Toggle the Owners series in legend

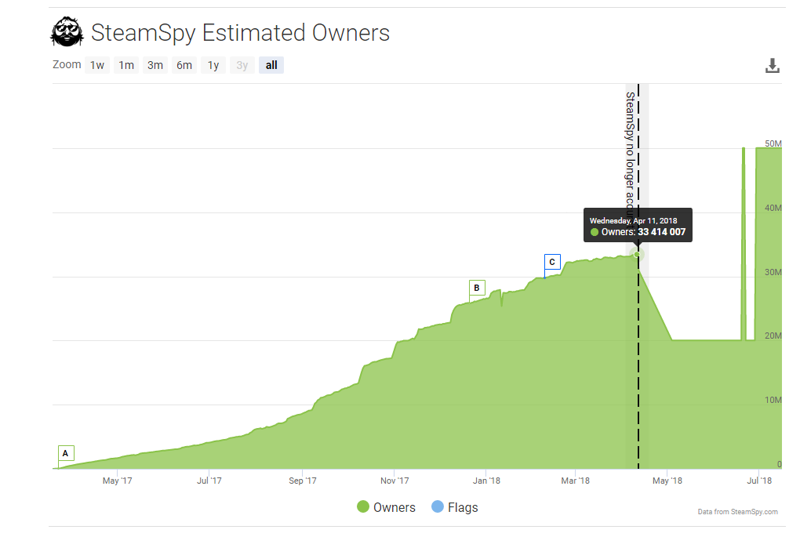click(386, 507)
